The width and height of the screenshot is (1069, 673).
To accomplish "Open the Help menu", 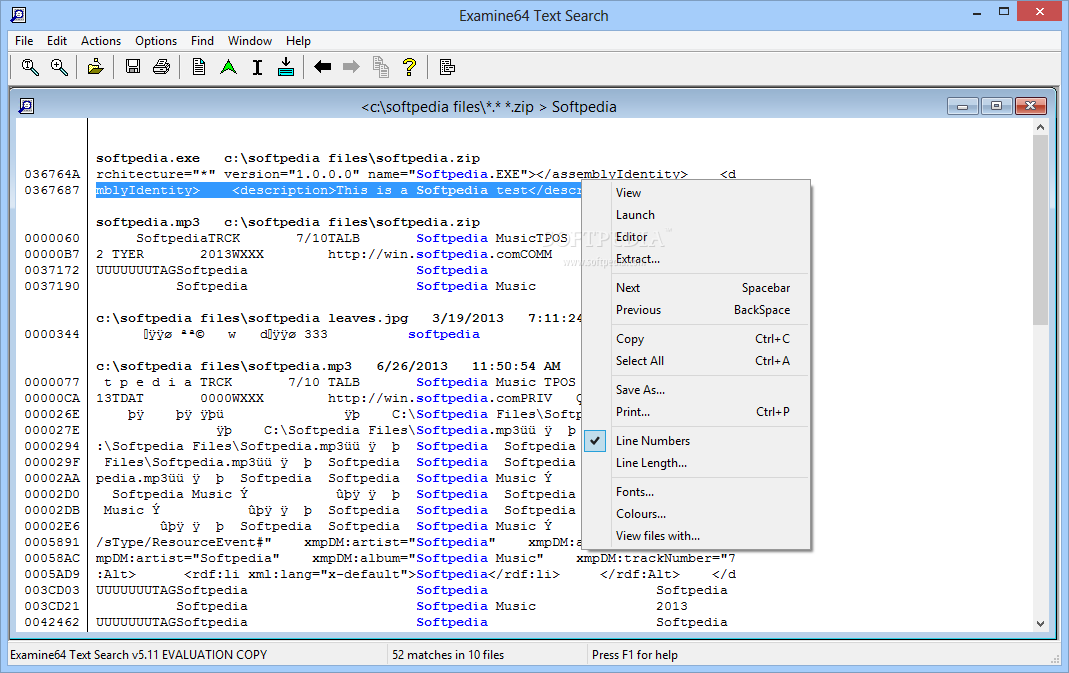I will (298, 41).
